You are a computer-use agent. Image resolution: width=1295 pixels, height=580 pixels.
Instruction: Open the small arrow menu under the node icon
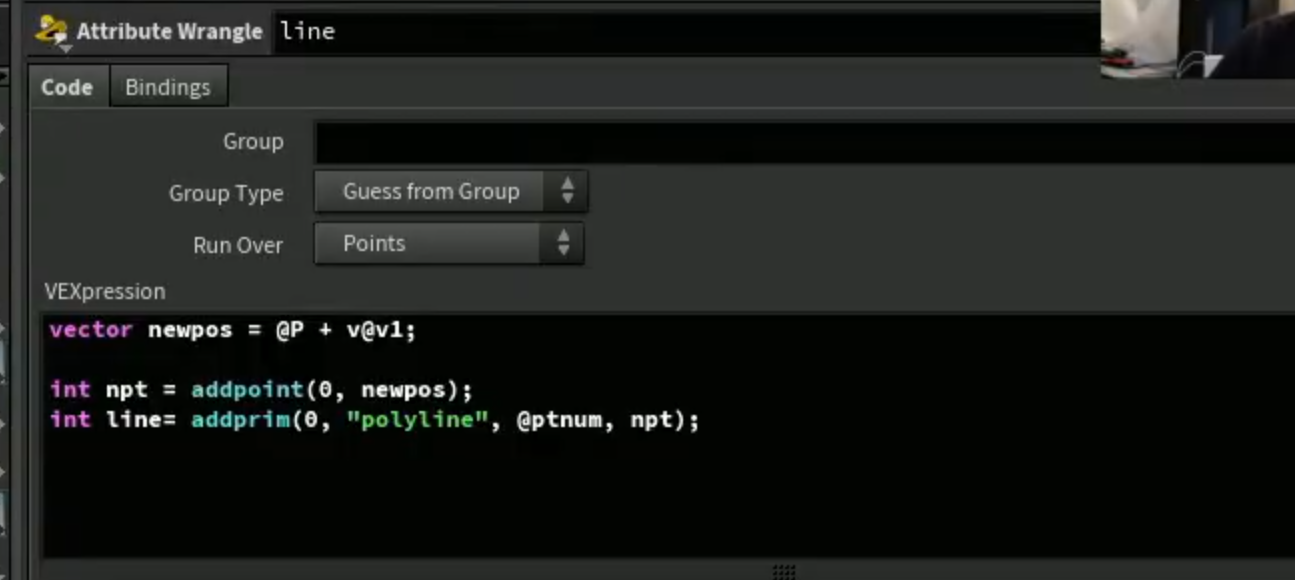64,48
